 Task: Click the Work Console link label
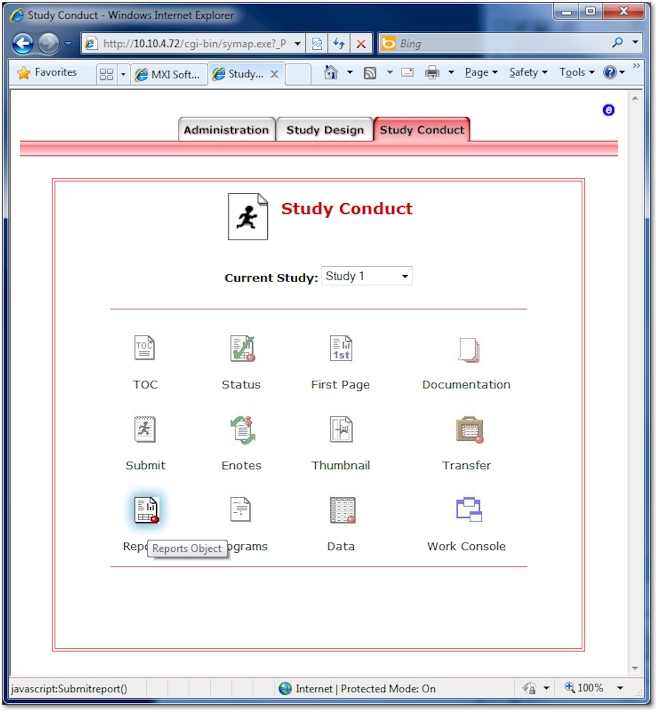(x=466, y=546)
